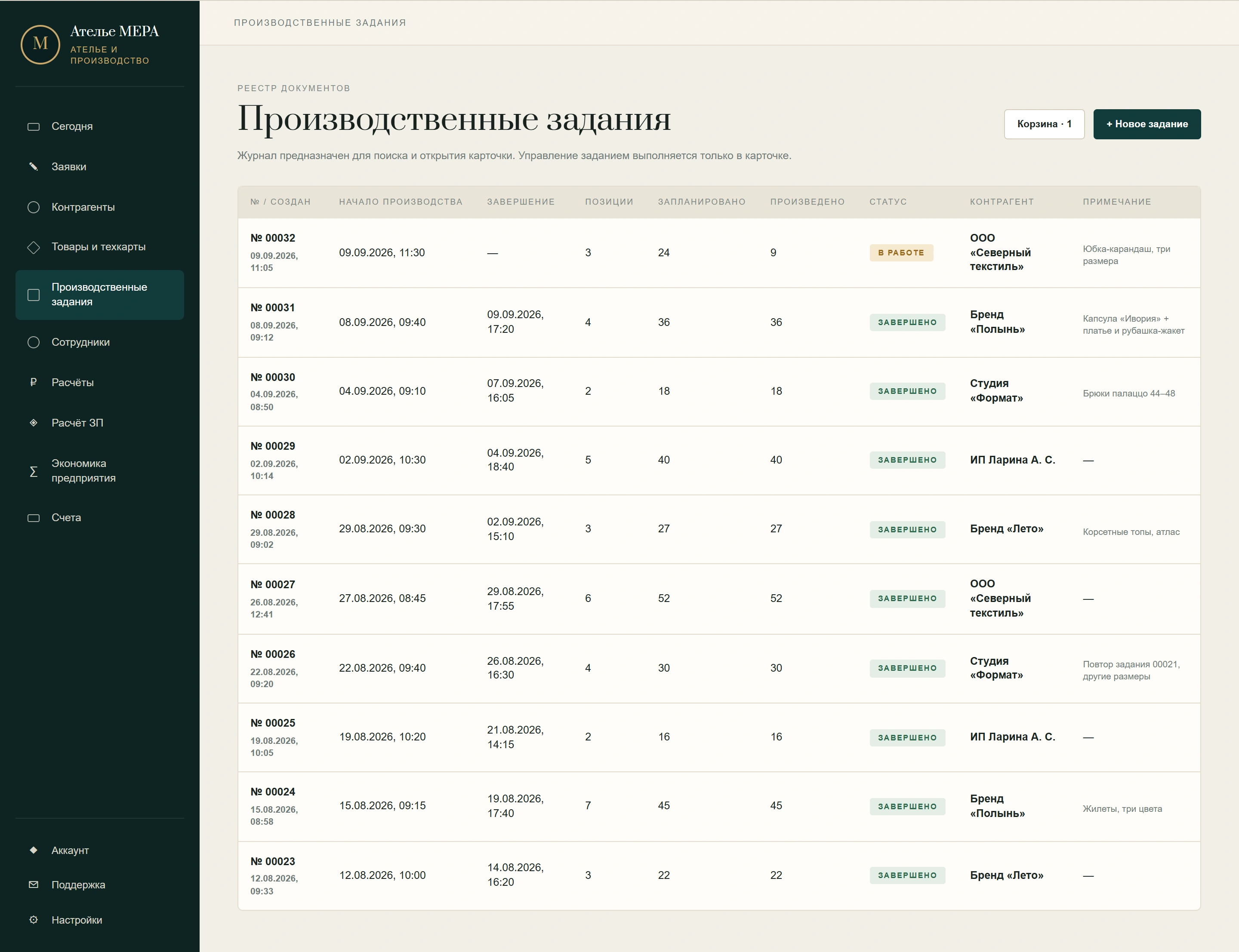1239x952 pixels.
Task: Go to Контрагенты in the sidebar
Action: click(100, 207)
